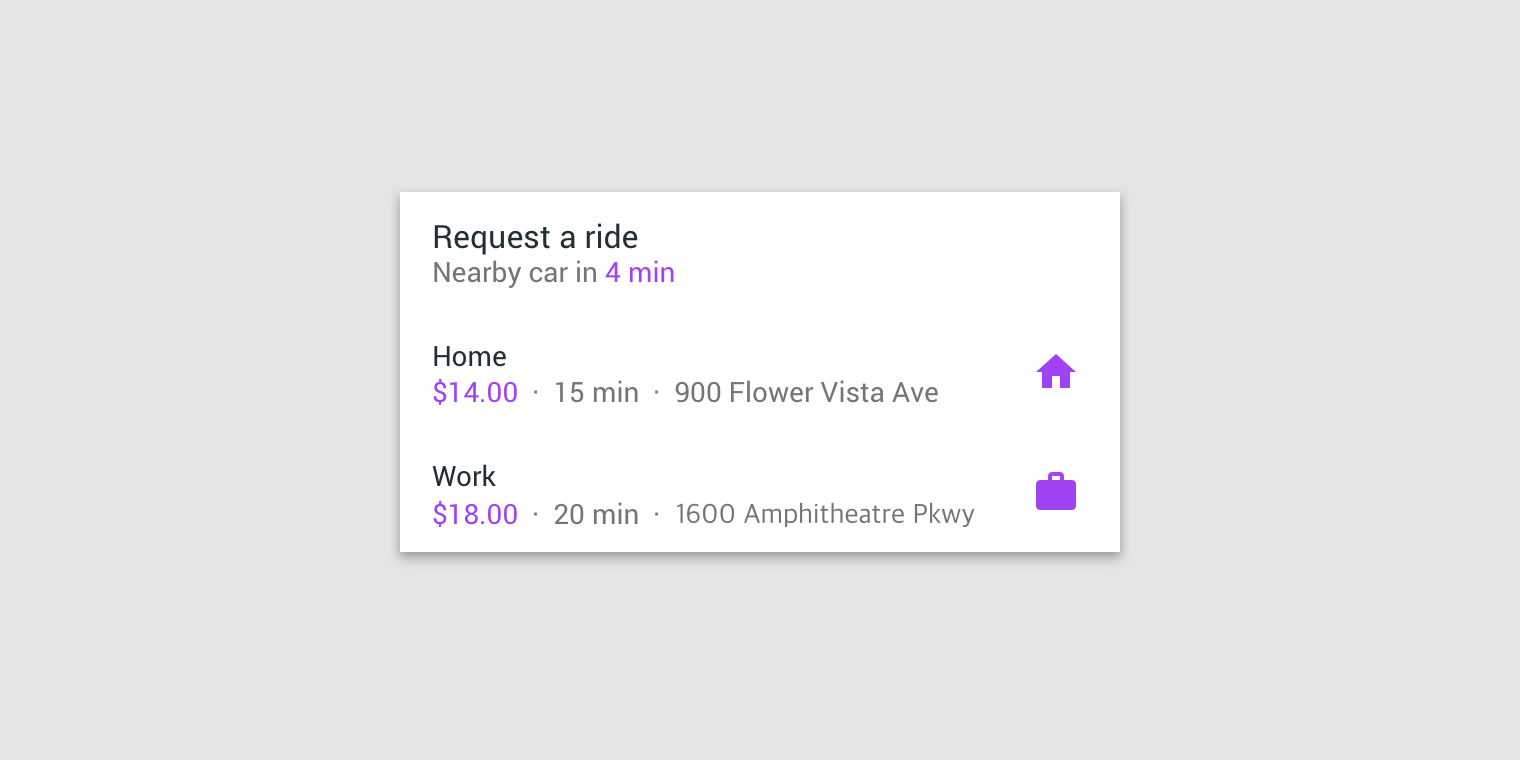The height and width of the screenshot is (760, 1520).
Task: Click the dot separator after $18.00
Action: 536,514
